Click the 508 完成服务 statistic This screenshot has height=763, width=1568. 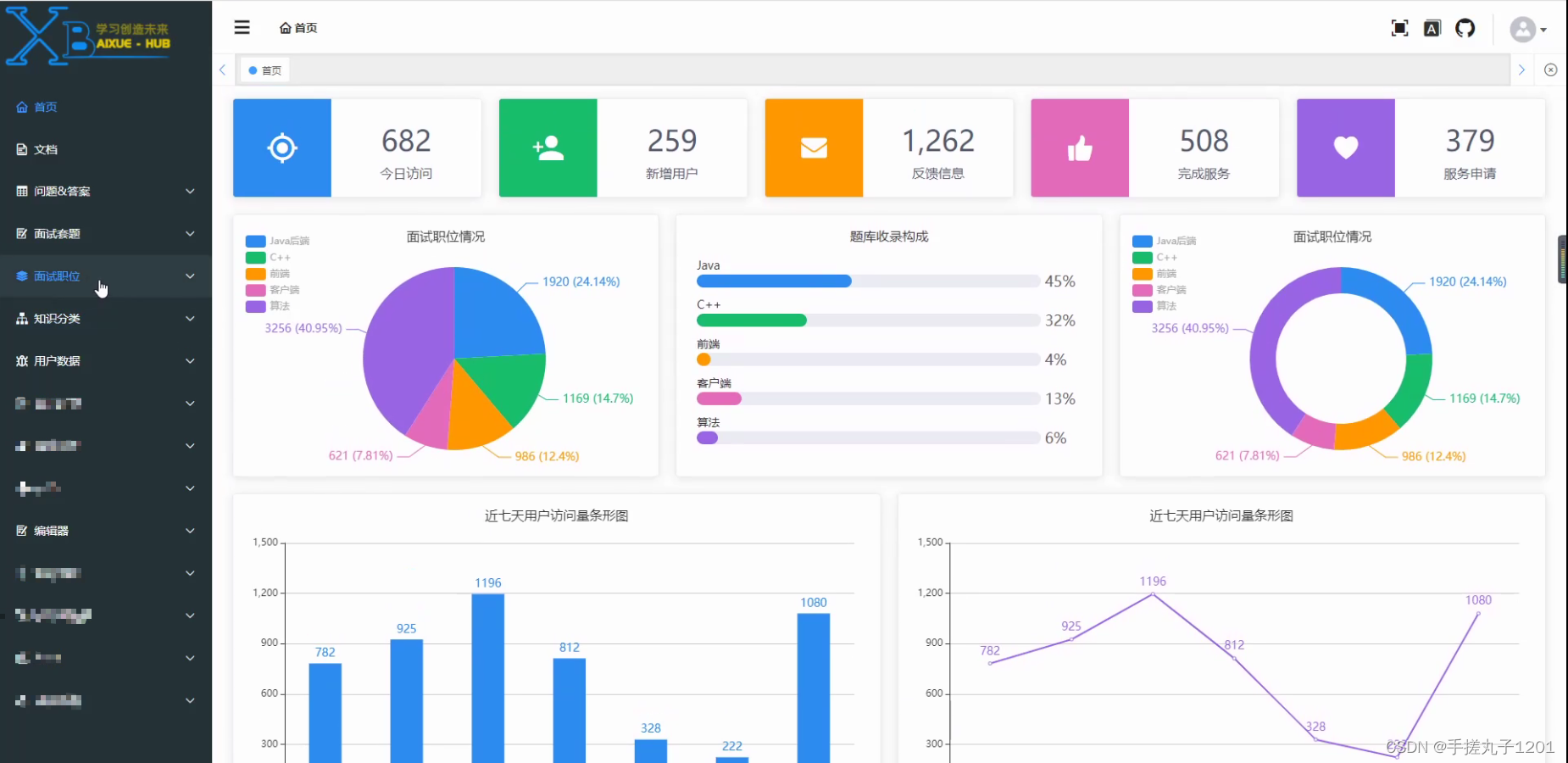[x=1204, y=153]
